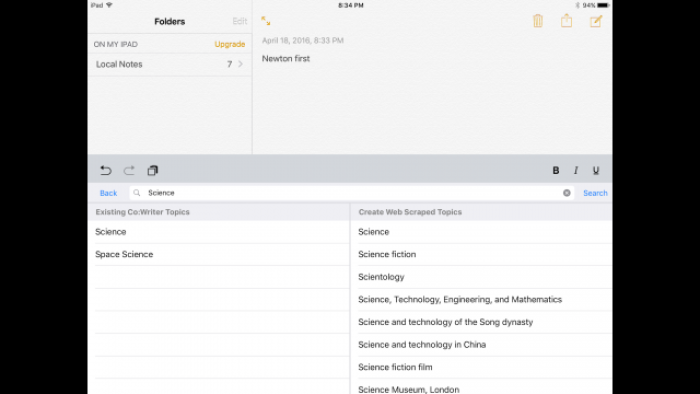Tap the Search button

pyautogui.click(x=595, y=193)
